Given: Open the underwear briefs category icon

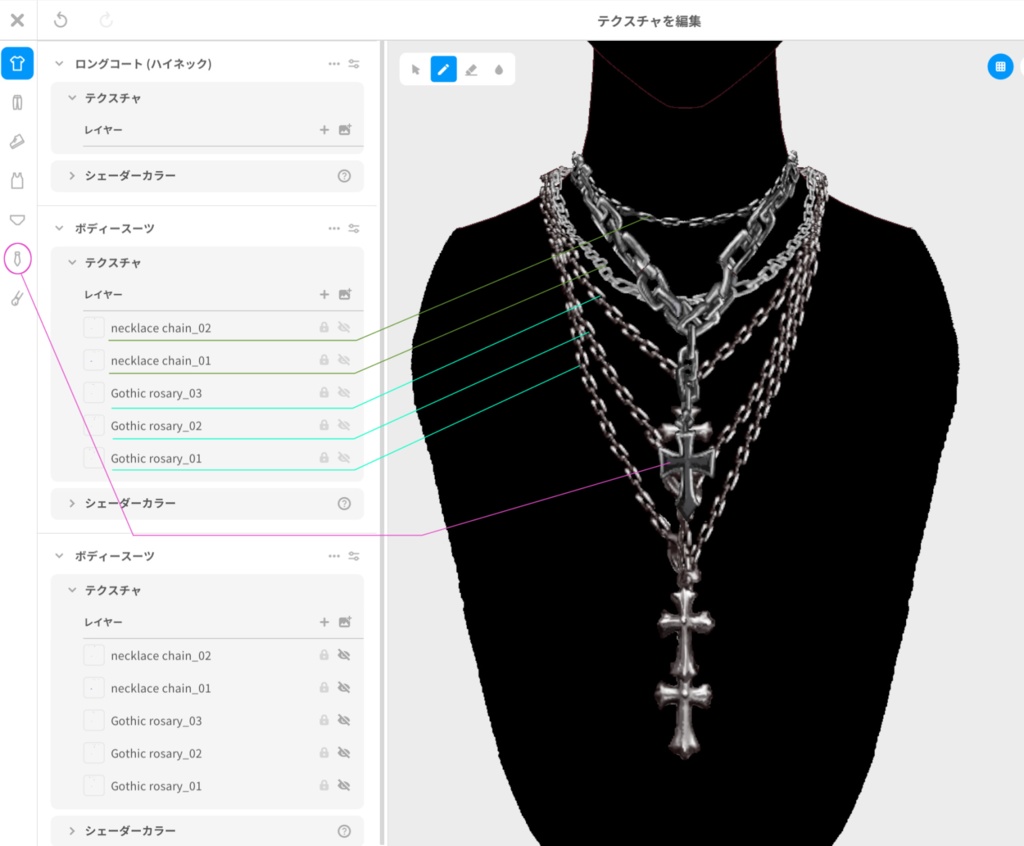Looking at the screenshot, I should pos(18,220).
